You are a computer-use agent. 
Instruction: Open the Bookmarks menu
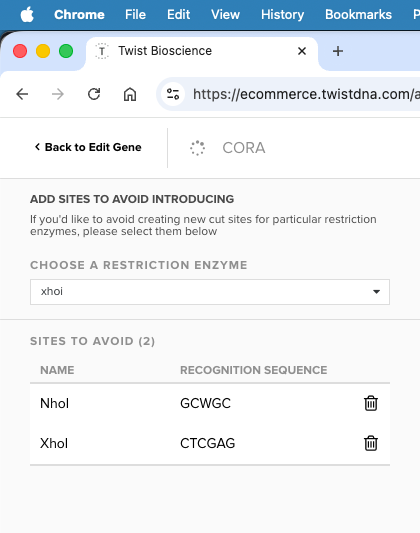coord(358,15)
